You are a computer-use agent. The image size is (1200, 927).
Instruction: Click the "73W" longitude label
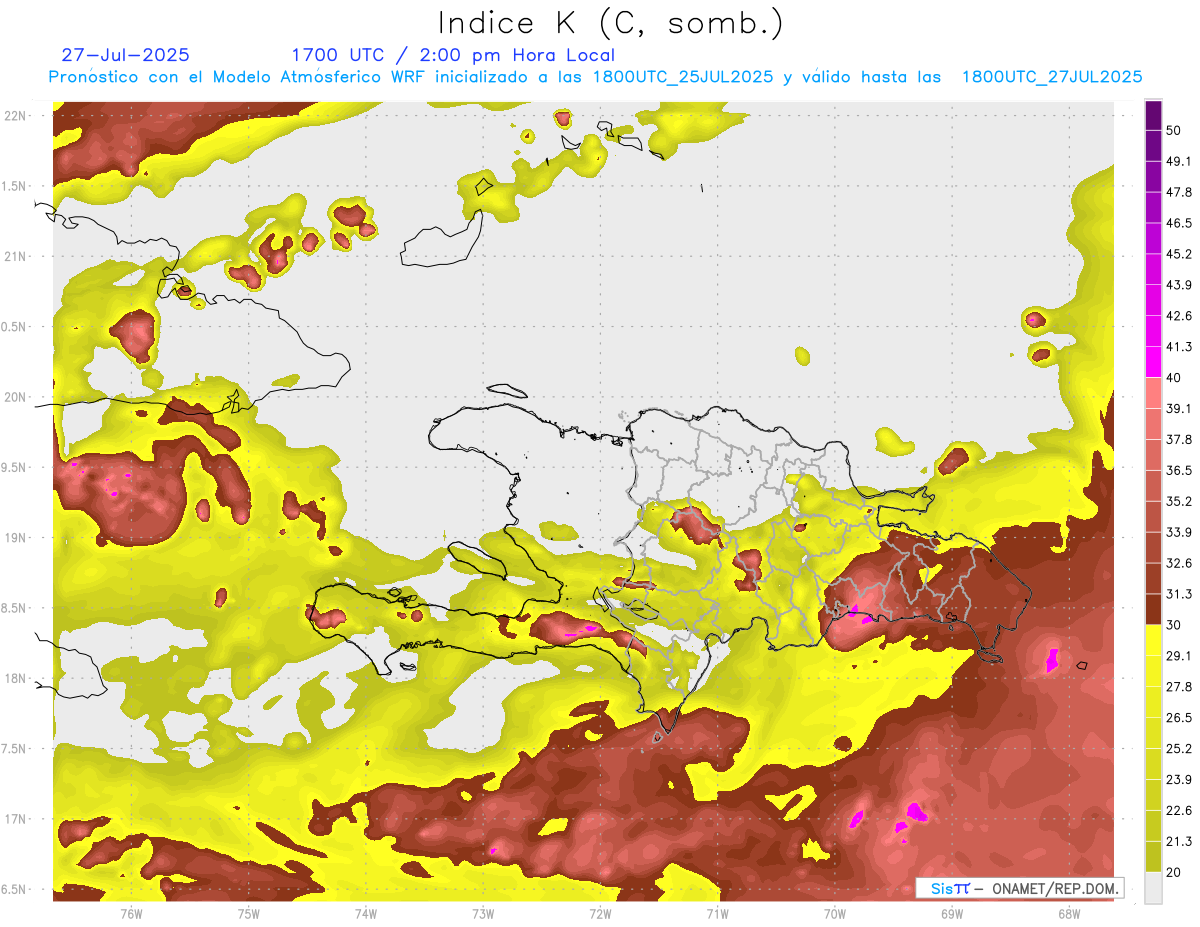pos(483,913)
